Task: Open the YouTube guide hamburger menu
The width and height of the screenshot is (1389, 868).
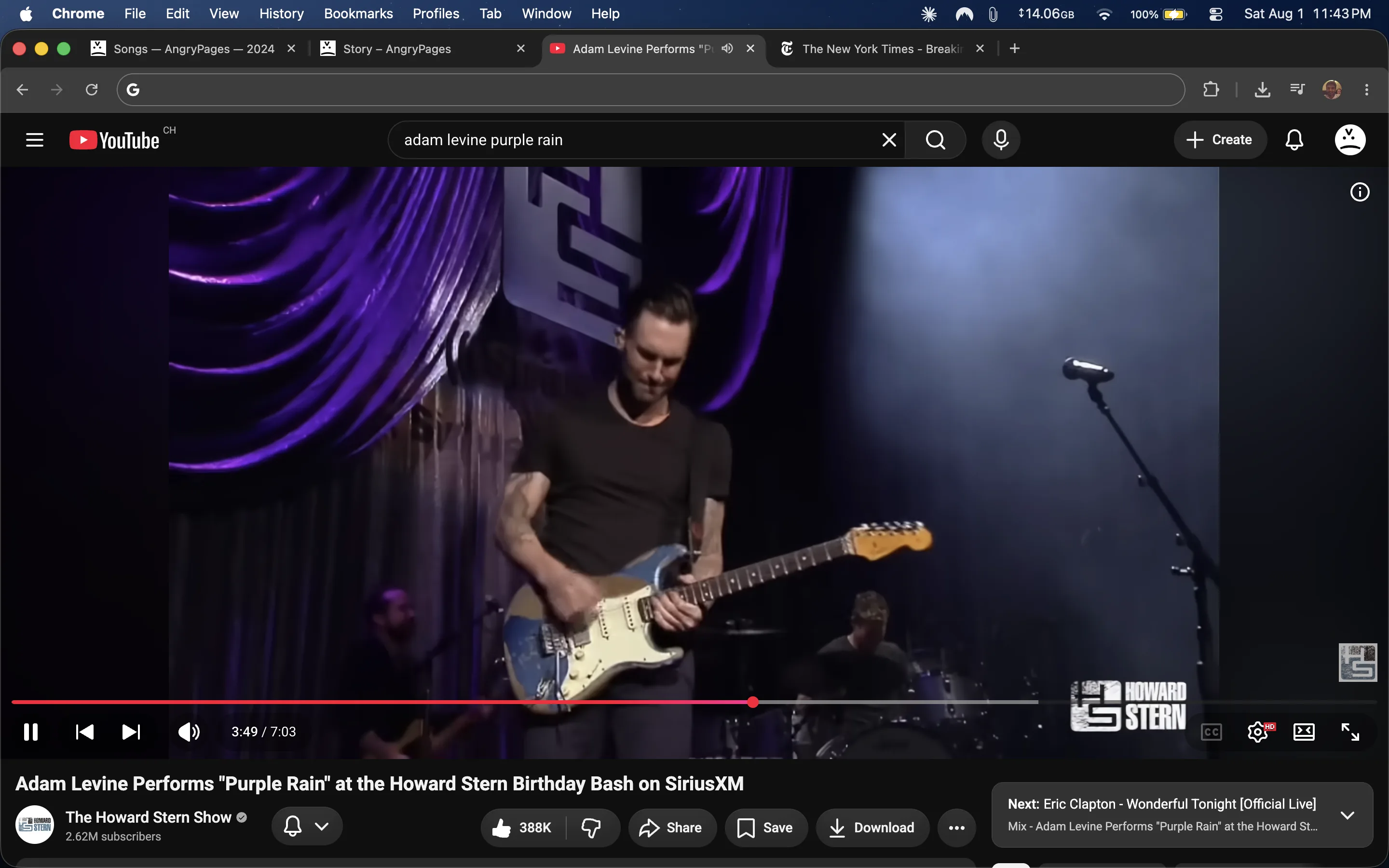Action: point(34,139)
